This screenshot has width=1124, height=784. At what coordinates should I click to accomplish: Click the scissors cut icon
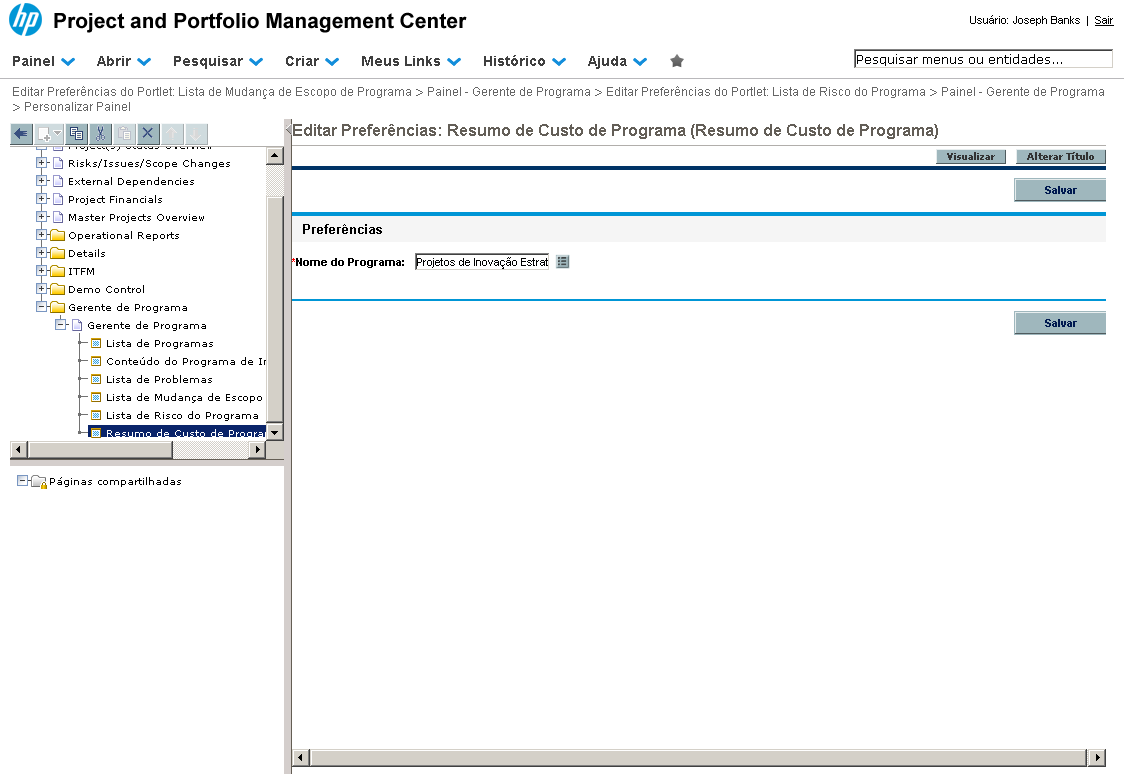pyautogui.click(x=100, y=133)
